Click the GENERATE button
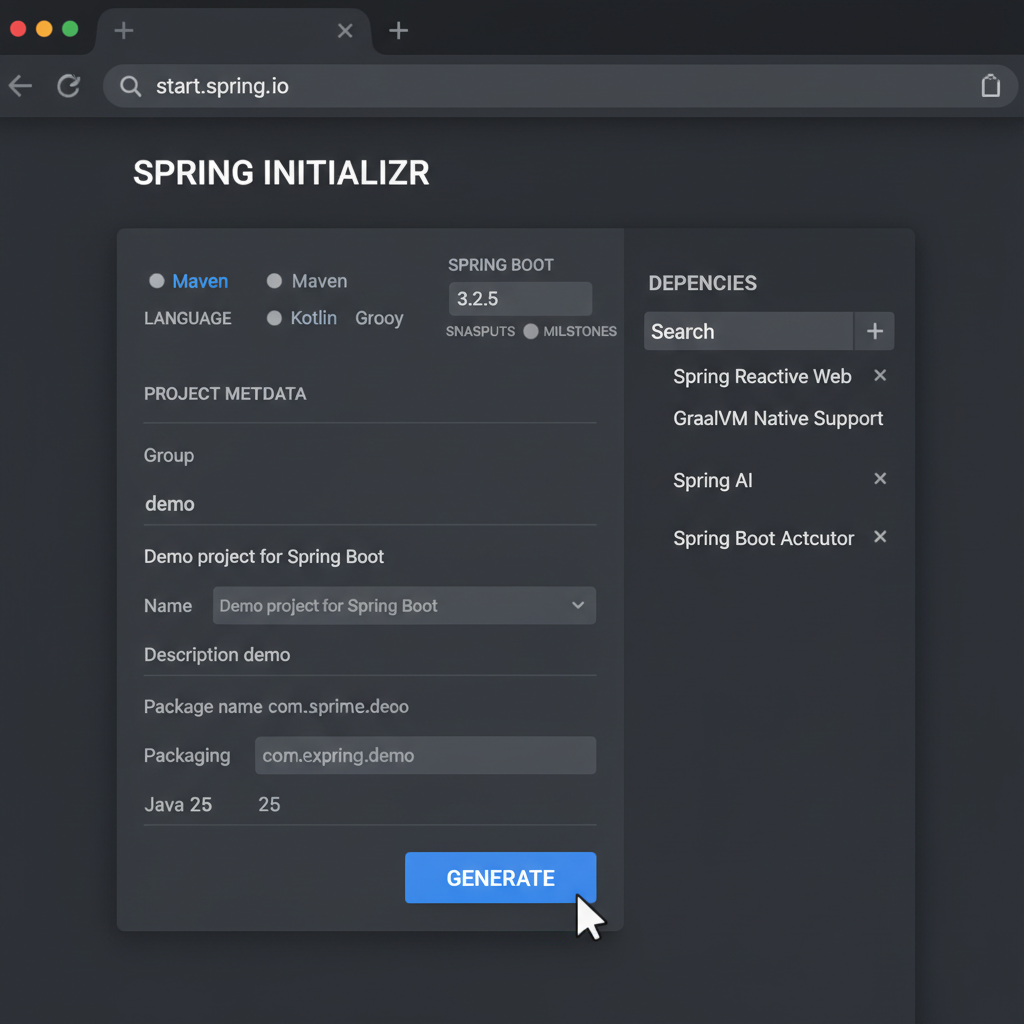The width and height of the screenshot is (1024, 1024). pyautogui.click(x=500, y=878)
